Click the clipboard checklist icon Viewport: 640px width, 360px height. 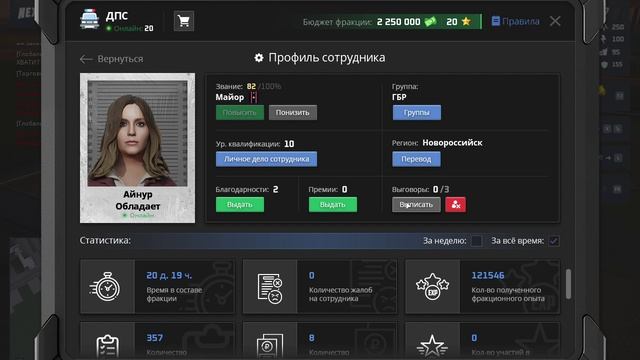(x=108, y=346)
